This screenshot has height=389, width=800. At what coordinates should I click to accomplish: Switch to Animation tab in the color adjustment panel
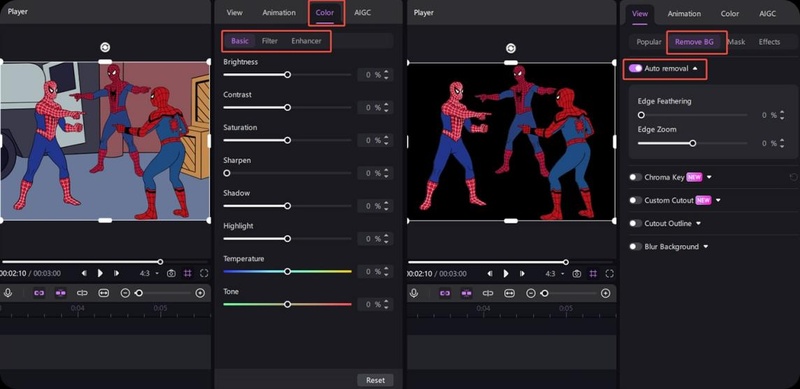(279, 13)
